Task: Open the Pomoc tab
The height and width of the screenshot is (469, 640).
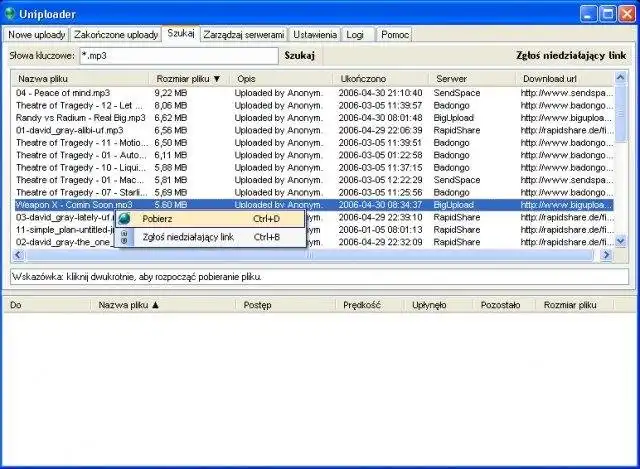Action: click(395, 35)
